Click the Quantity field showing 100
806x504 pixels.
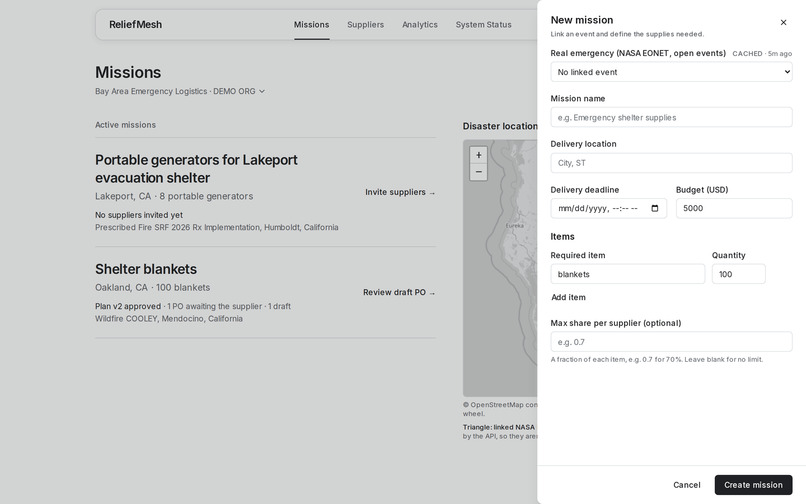click(739, 274)
